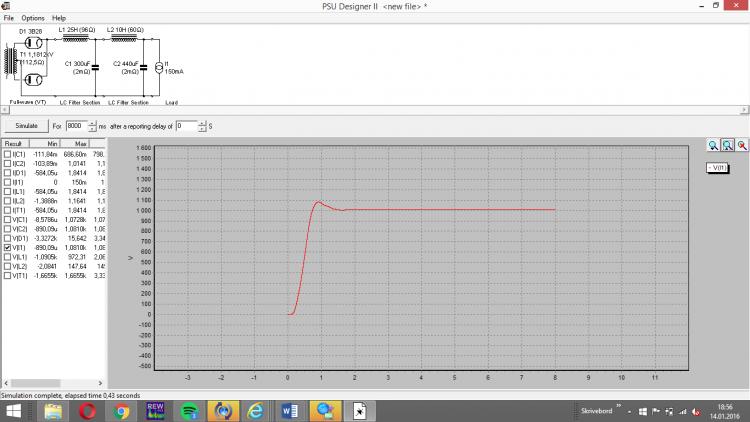The width and height of the screenshot is (750, 422).
Task: Open the app icon left of Internet Explorer
Action: click(x=223, y=411)
